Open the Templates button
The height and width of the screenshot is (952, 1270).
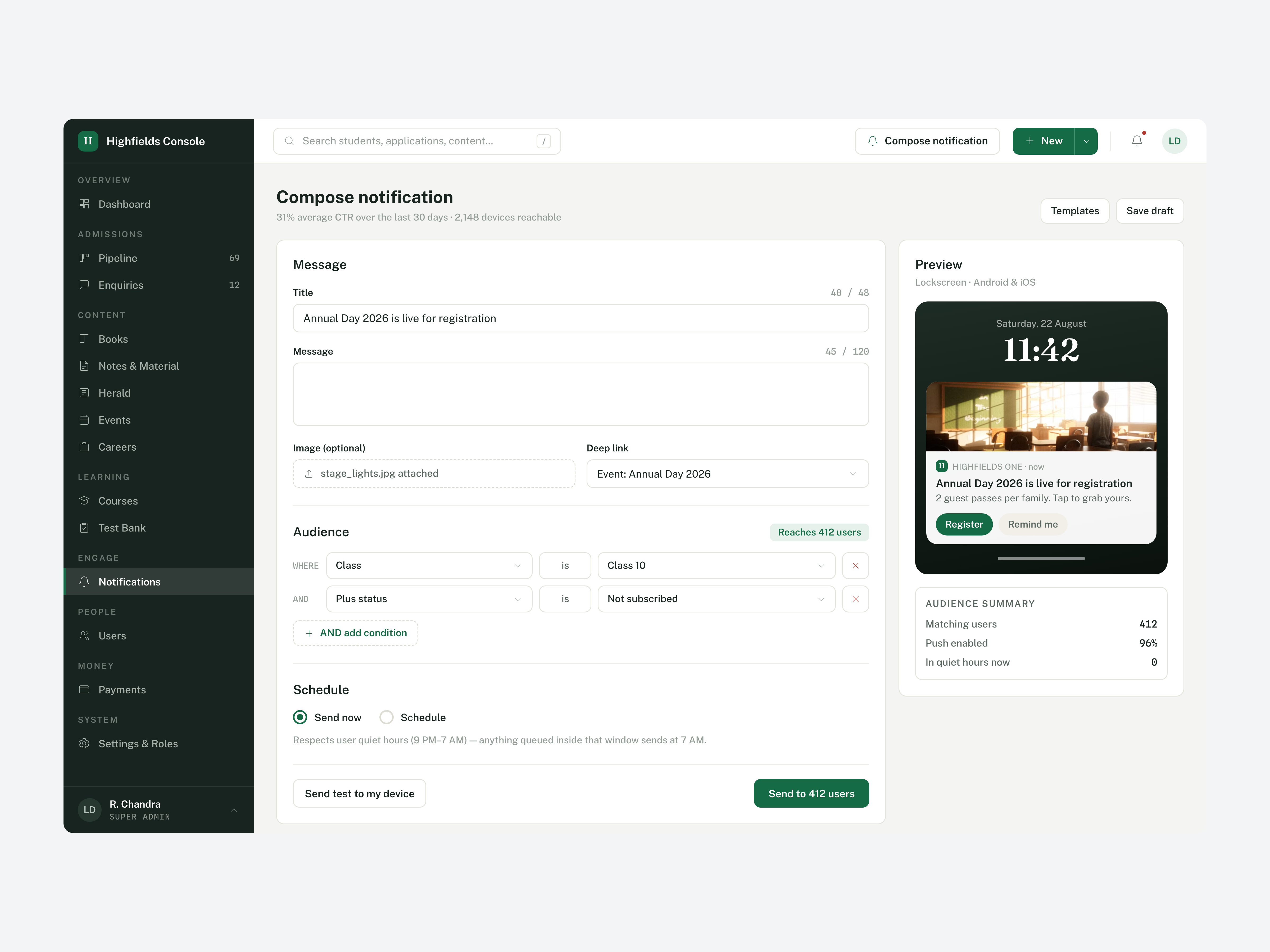click(x=1075, y=211)
